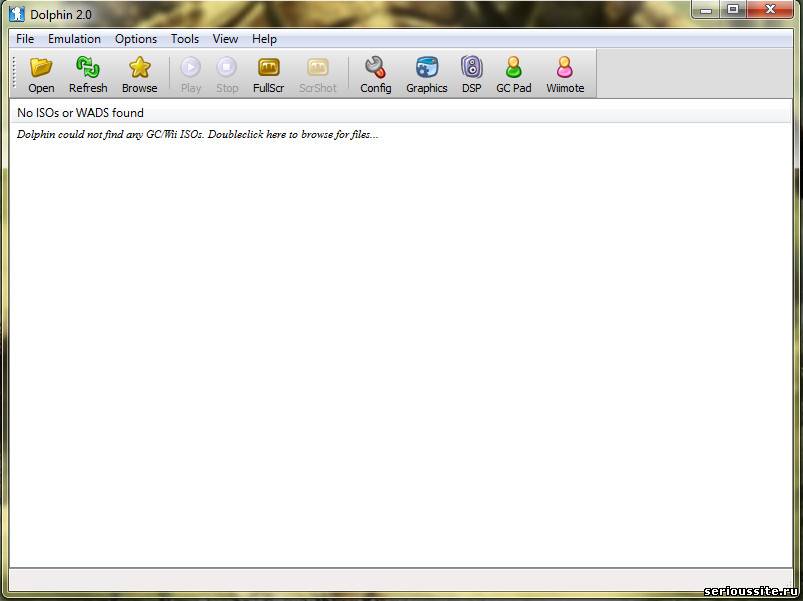Take a screenshot with ScrShot
The image size is (803, 601).
(x=318, y=75)
